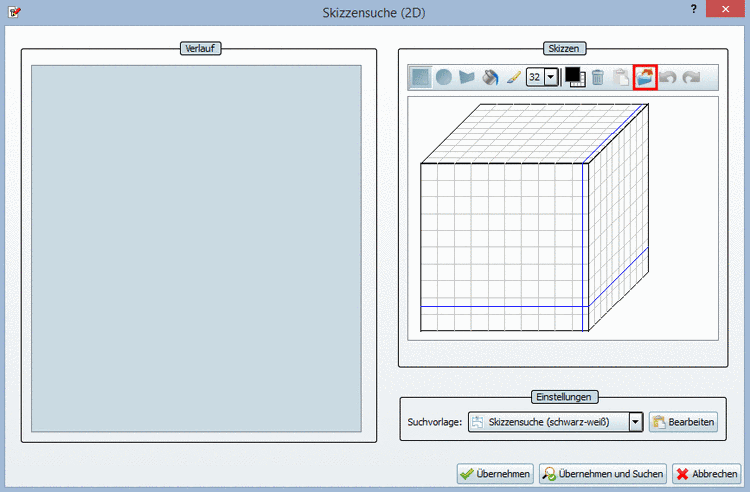Select the paint bucket fill tool
750x492 pixels.
pos(490,77)
